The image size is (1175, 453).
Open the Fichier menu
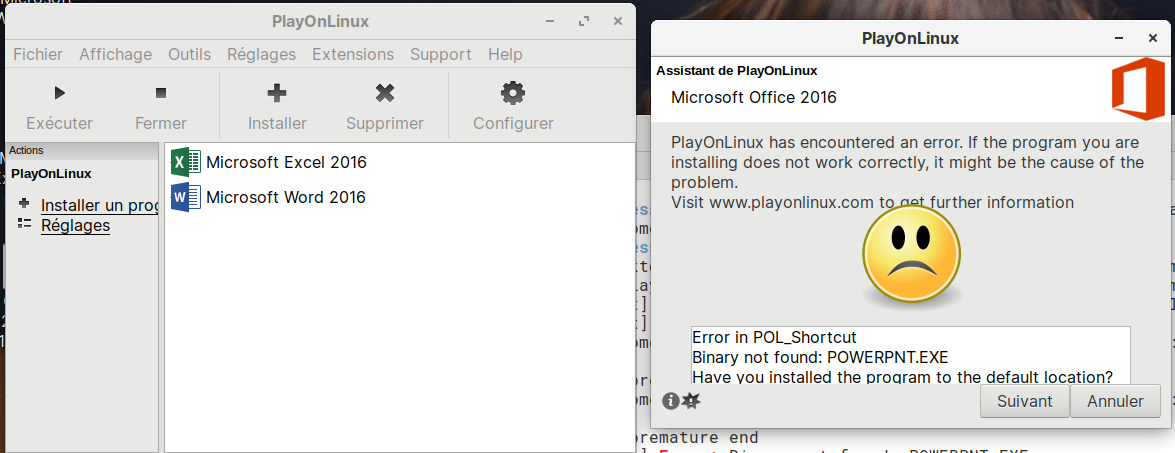[38, 54]
